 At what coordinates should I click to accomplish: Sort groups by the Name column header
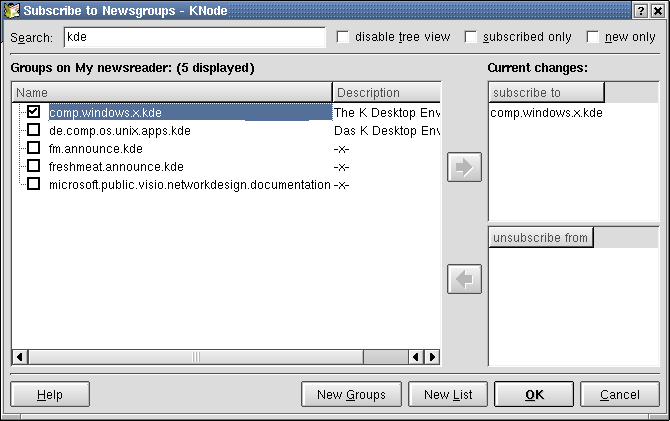pos(172,92)
